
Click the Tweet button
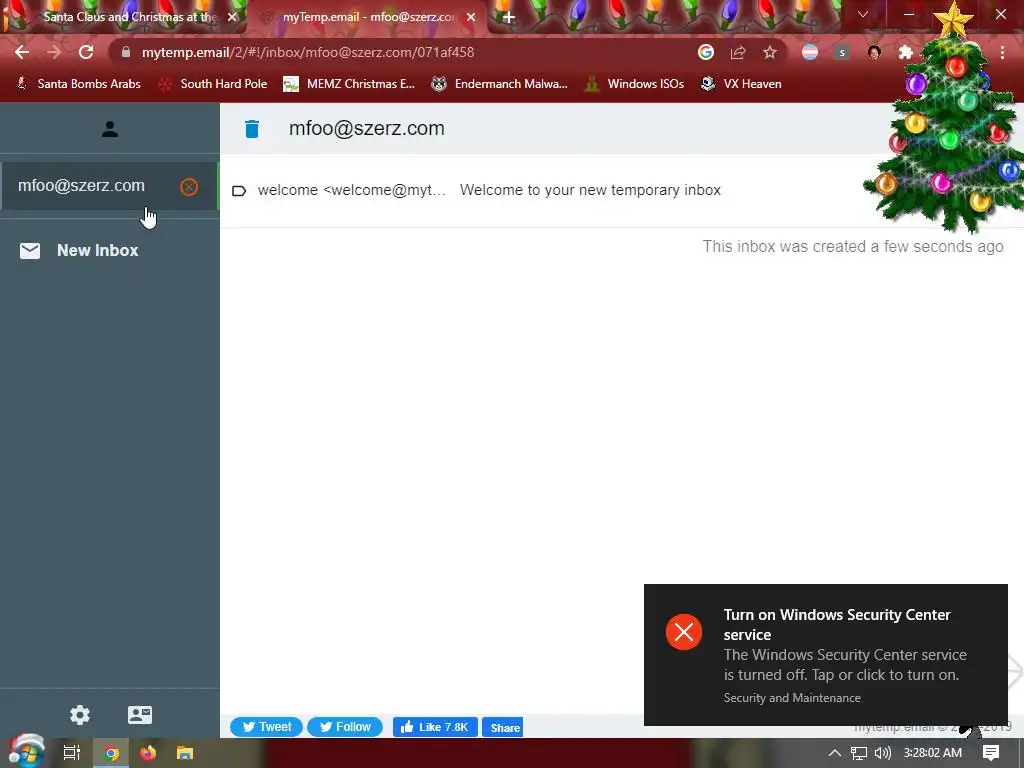click(x=266, y=727)
